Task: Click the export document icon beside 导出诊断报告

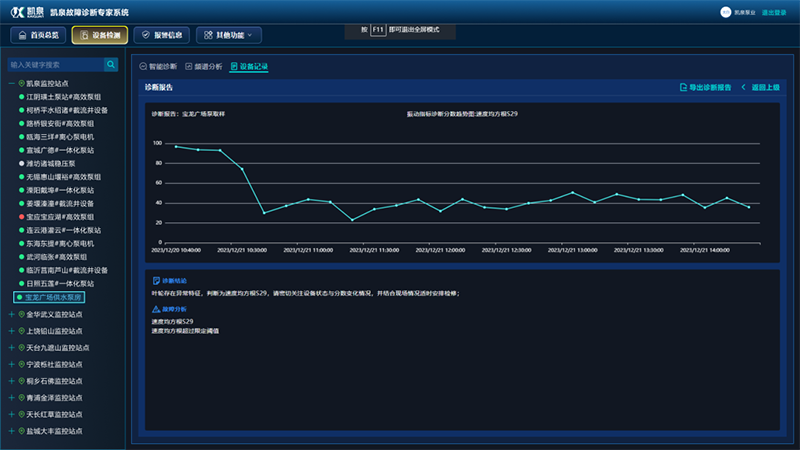Action: click(683, 88)
